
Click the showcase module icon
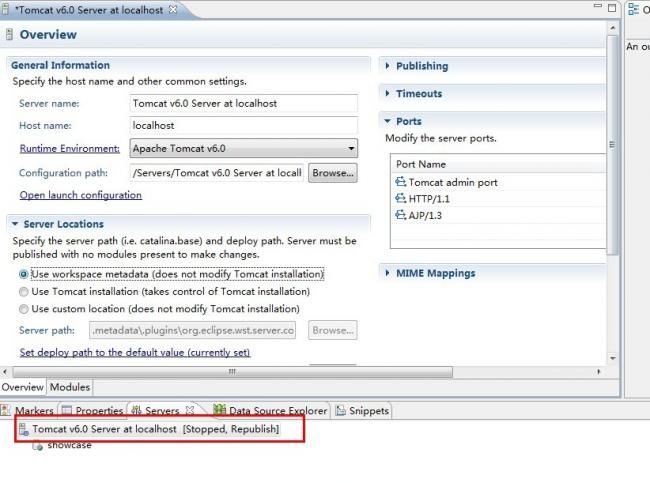[38, 446]
